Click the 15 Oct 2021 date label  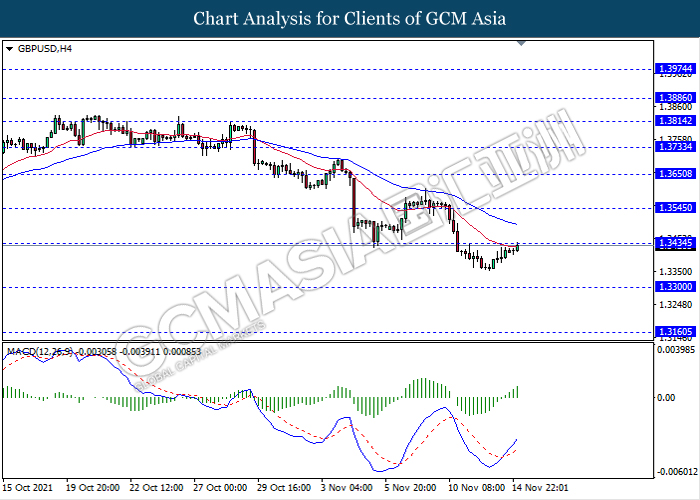(x=27, y=488)
